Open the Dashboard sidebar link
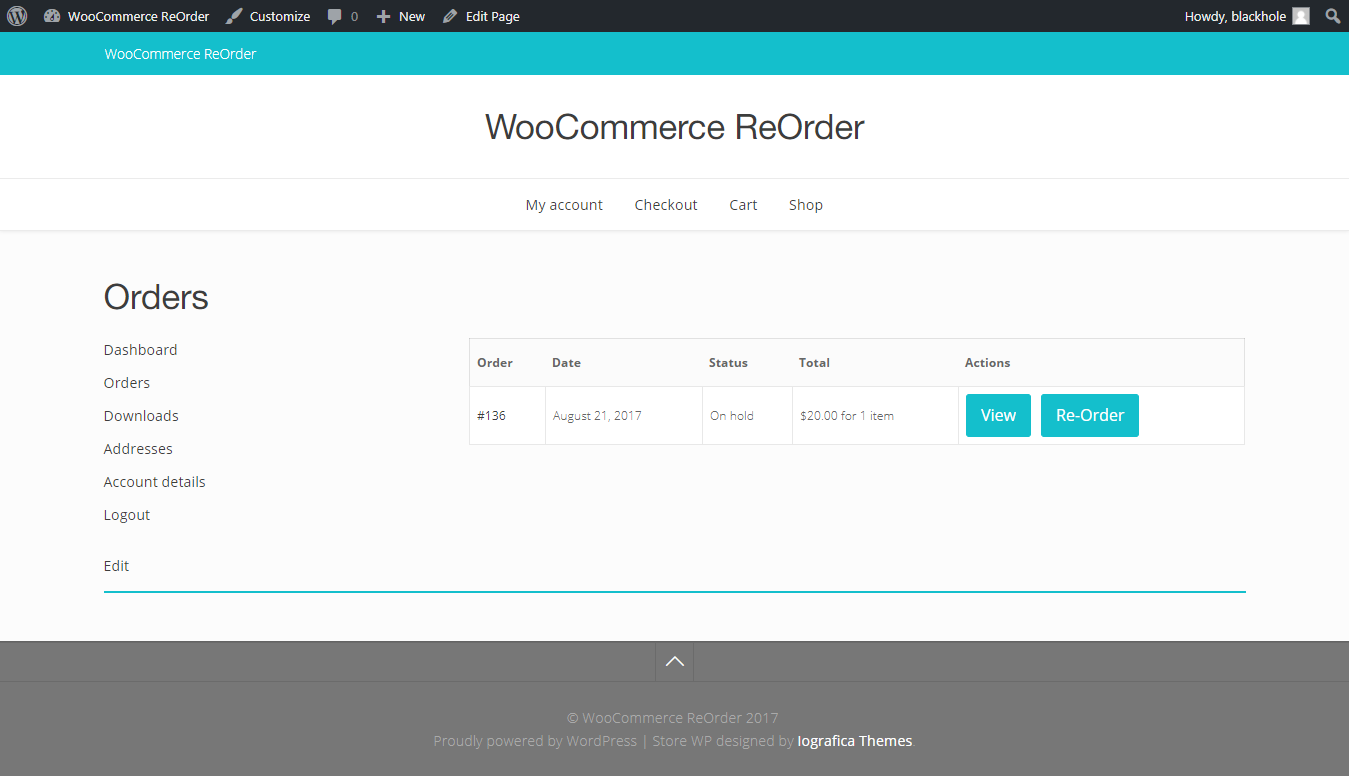This screenshot has height=776, width=1349. tap(140, 349)
